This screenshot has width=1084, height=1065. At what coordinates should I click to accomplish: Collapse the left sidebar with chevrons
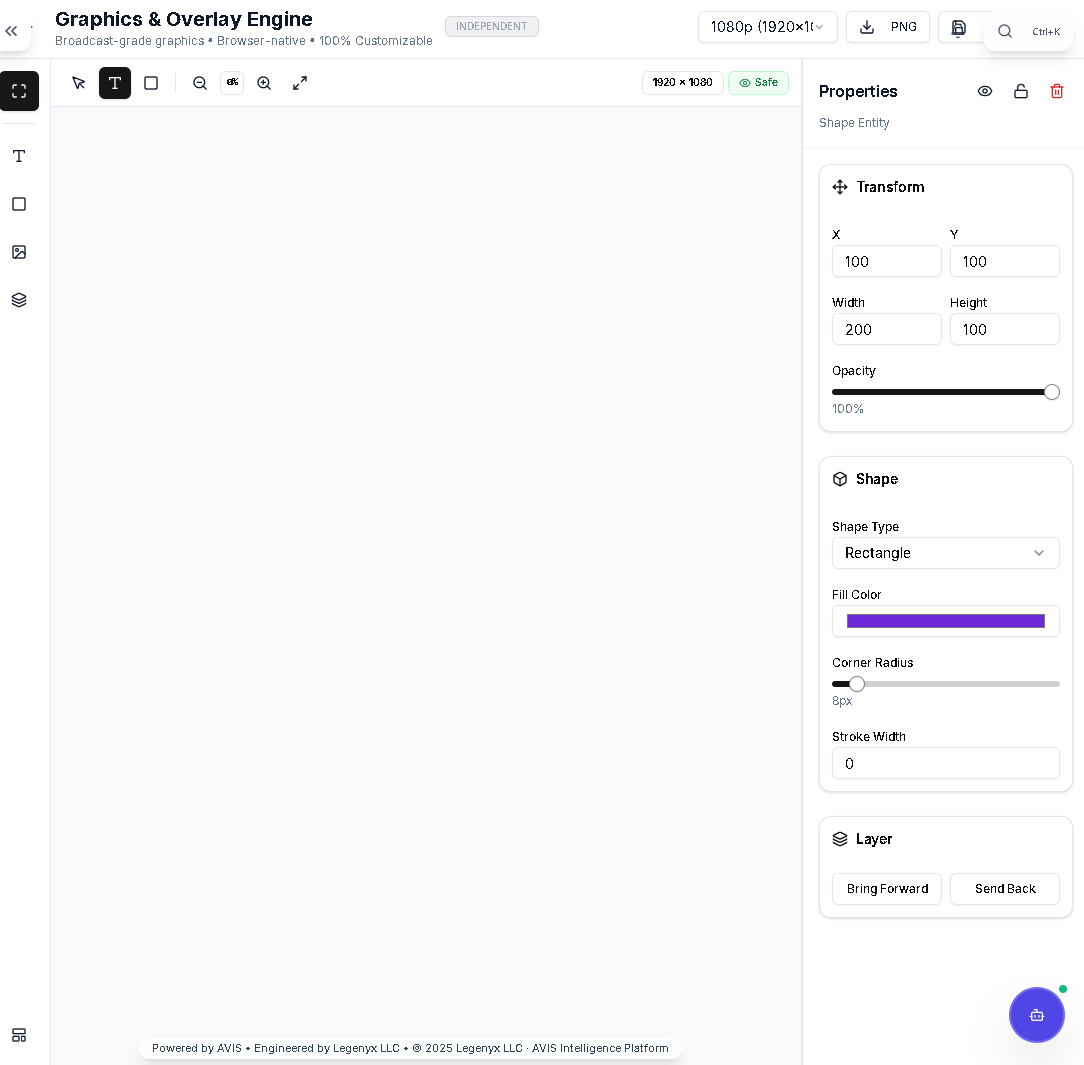(12, 31)
